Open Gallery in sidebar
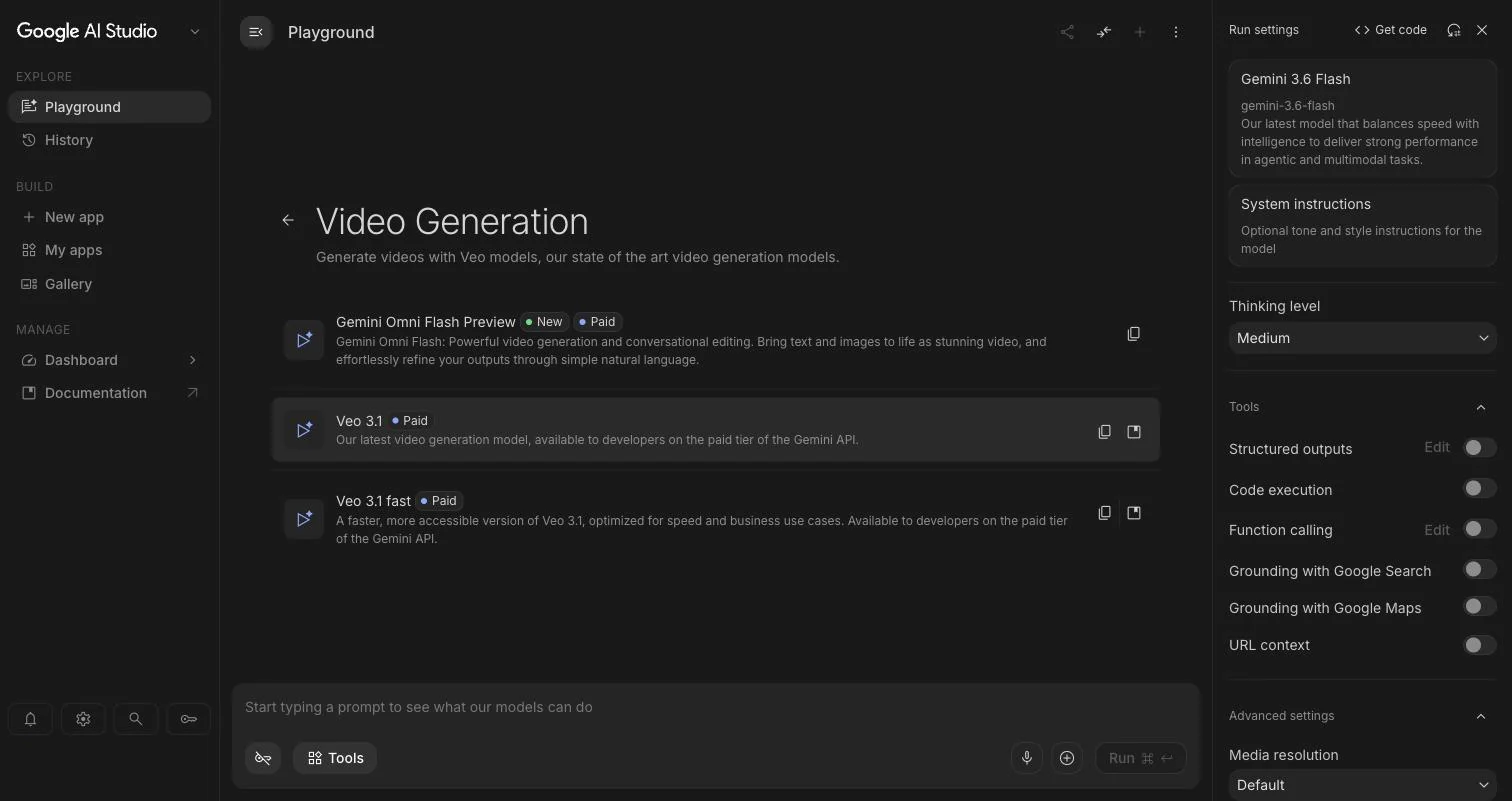 point(110,284)
